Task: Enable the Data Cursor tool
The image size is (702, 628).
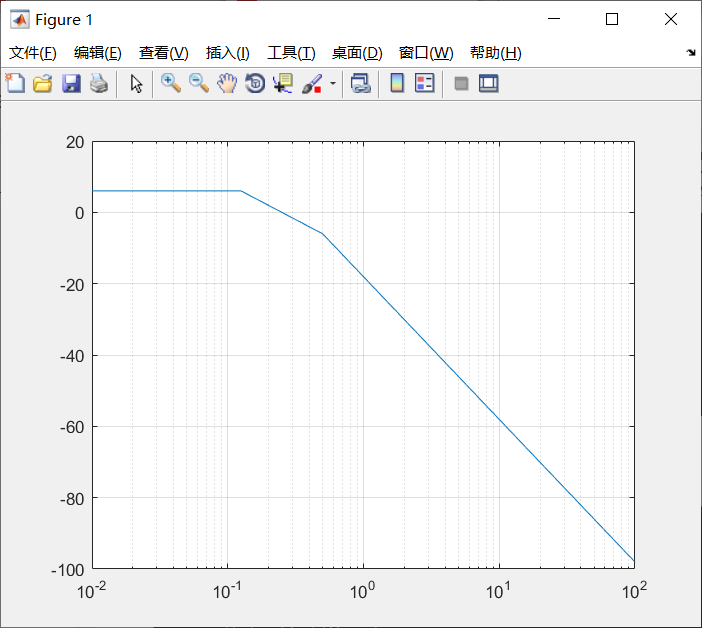Action: click(x=283, y=83)
